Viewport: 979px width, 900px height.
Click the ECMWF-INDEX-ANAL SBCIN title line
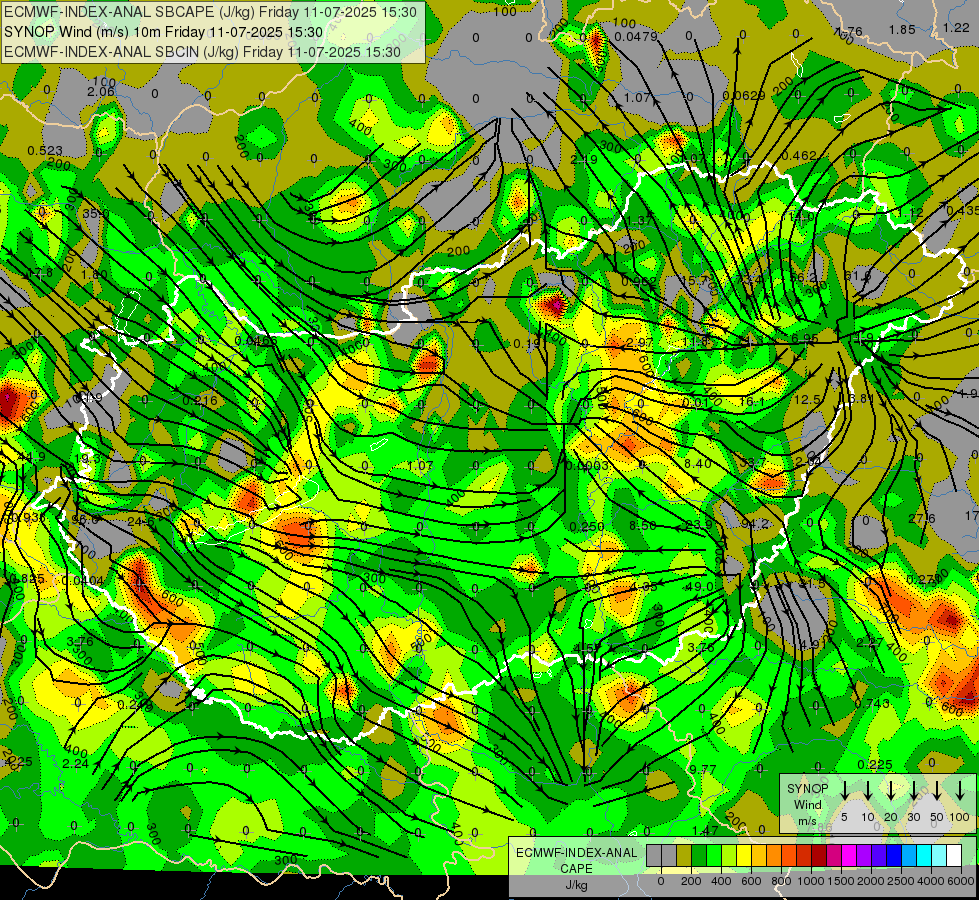tap(202, 52)
